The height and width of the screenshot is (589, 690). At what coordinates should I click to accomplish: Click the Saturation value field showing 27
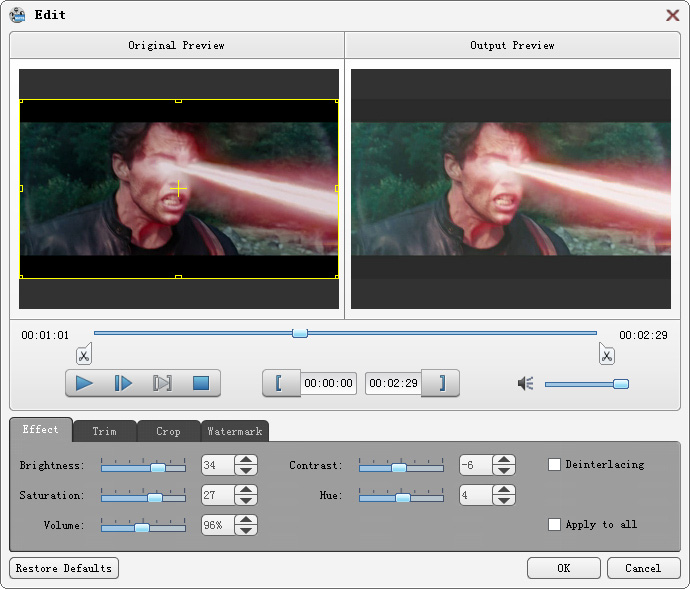coord(218,495)
